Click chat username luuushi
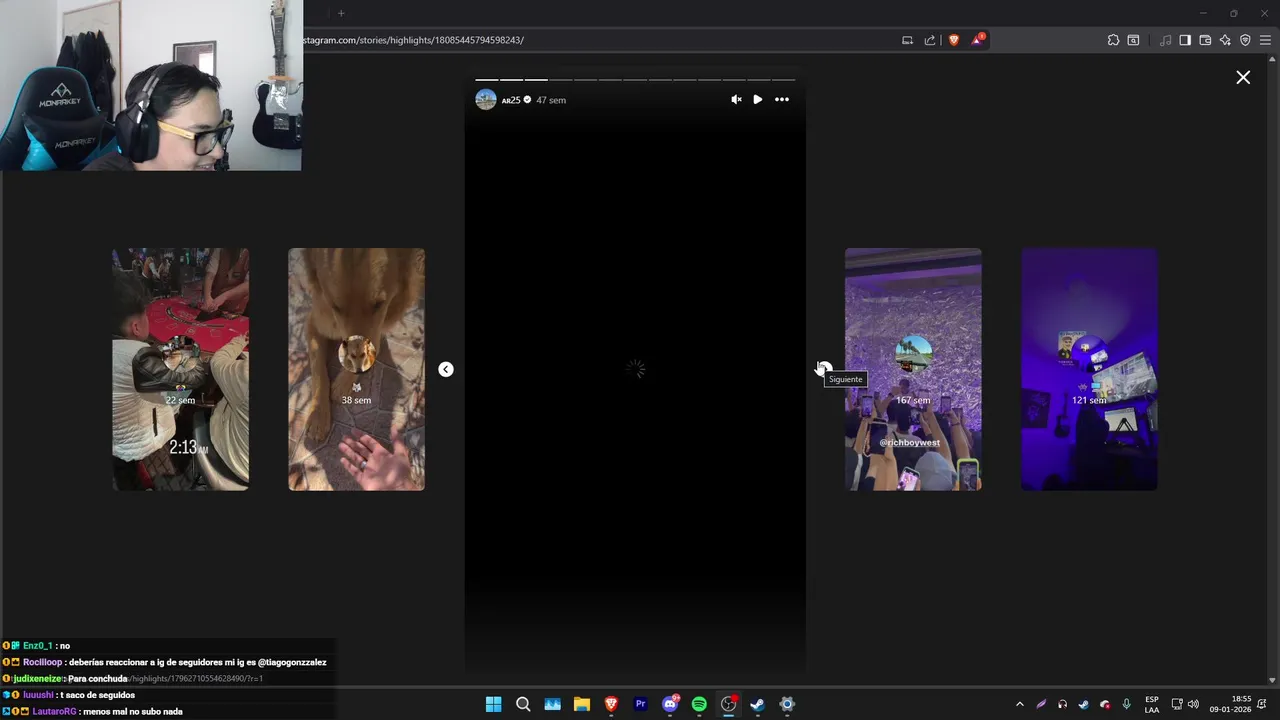The image size is (1280, 720). tap(38, 695)
